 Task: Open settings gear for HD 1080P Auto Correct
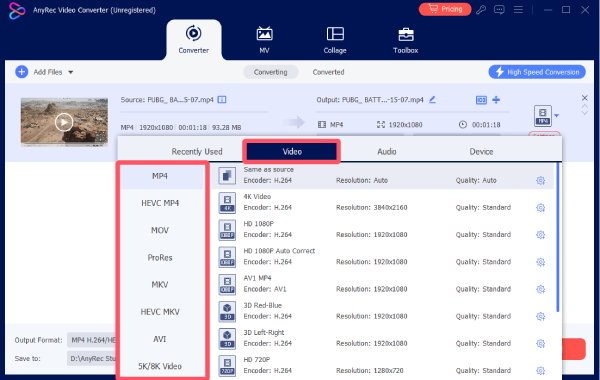(540, 262)
